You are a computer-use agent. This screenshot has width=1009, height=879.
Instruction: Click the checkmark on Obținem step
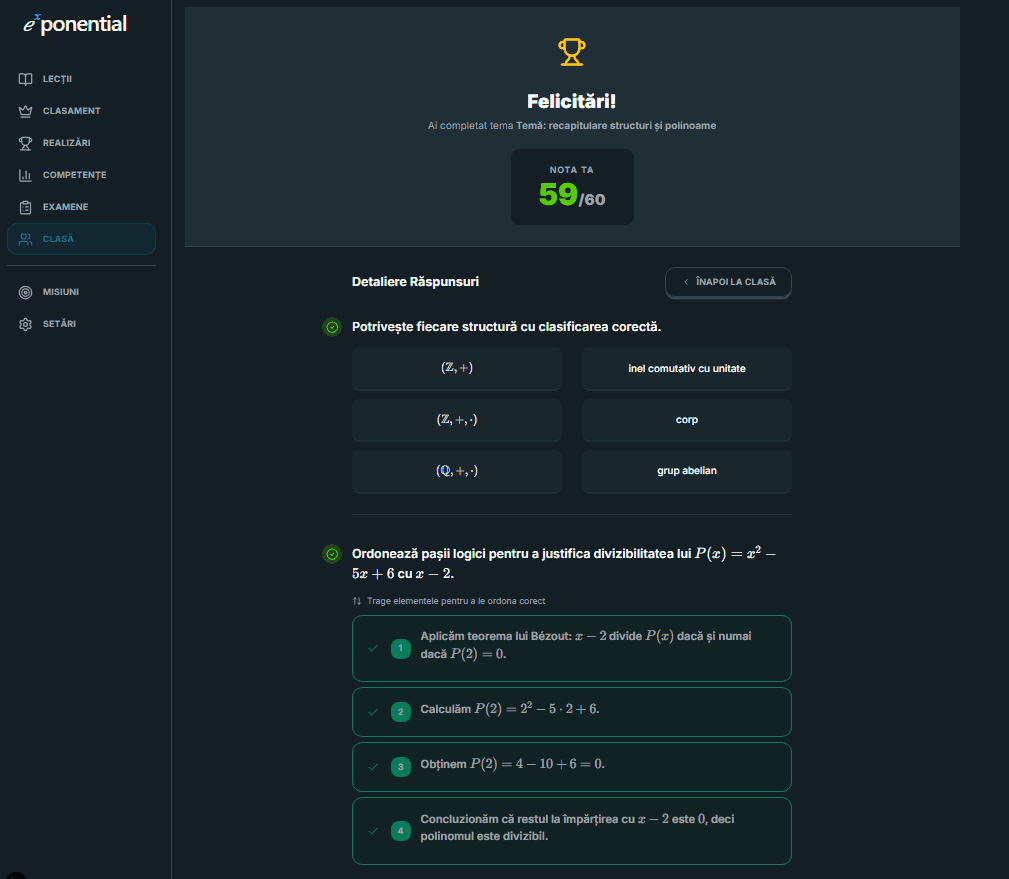click(x=373, y=766)
